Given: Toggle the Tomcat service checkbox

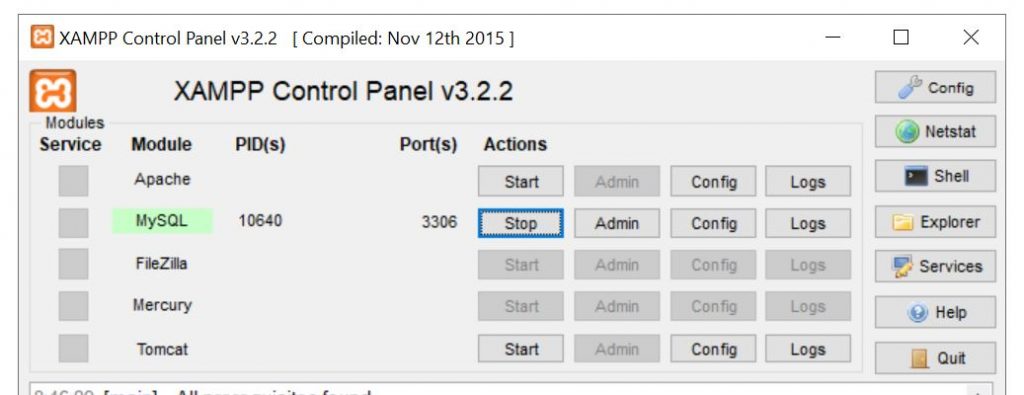Looking at the screenshot, I should [x=73, y=348].
